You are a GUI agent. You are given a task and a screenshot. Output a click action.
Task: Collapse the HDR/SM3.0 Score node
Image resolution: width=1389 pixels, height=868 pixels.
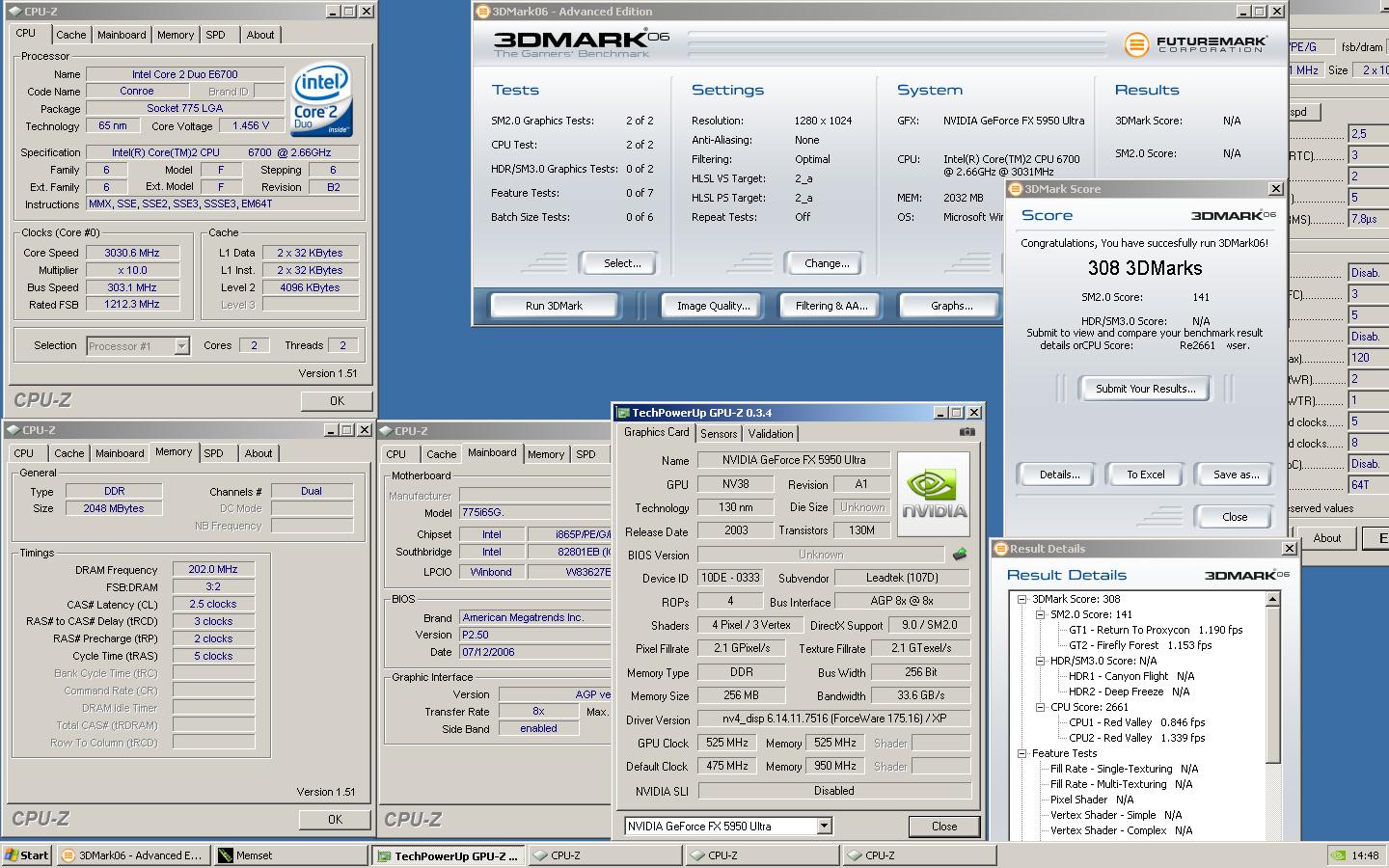coord(1040,661)
